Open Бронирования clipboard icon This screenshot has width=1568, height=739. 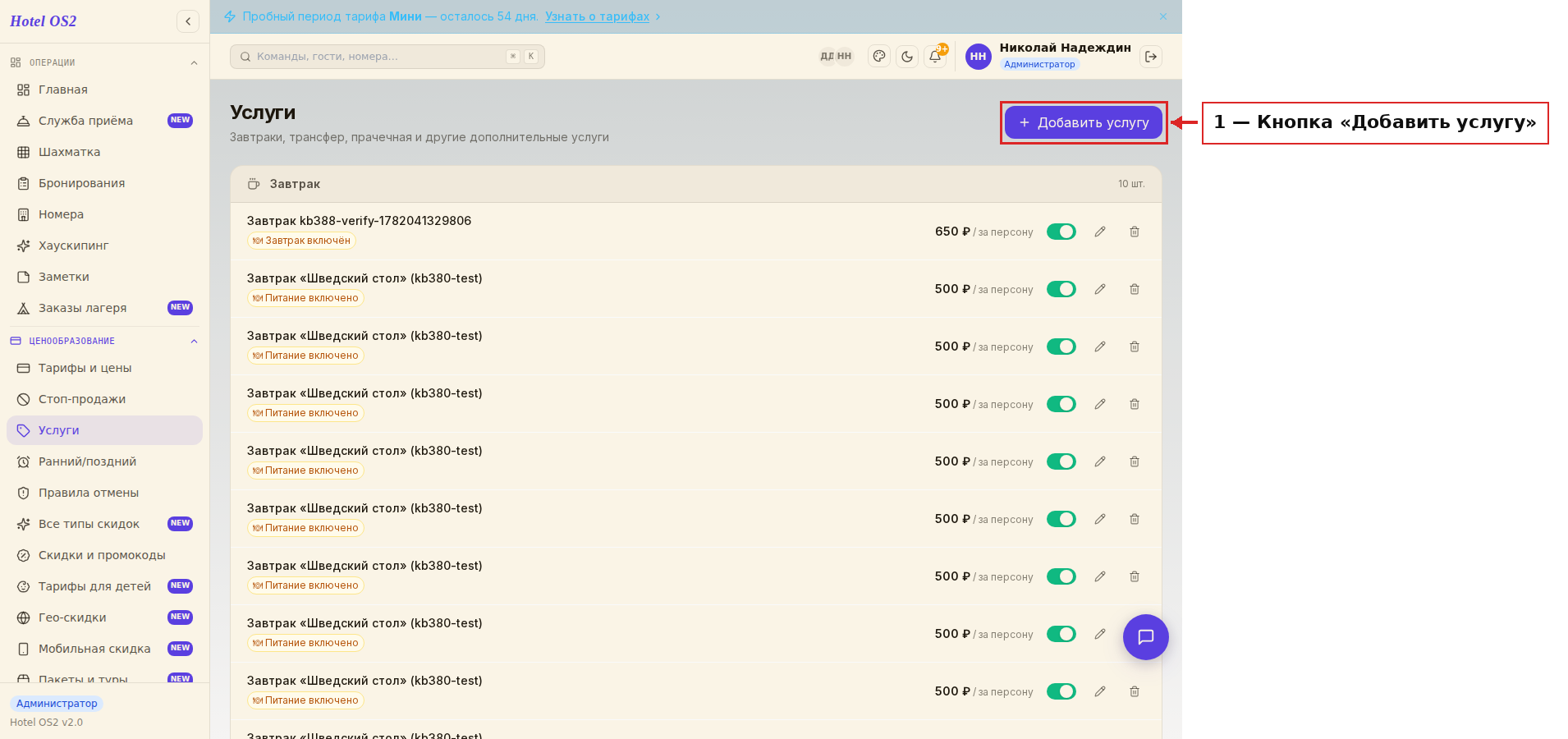[24, 183]
